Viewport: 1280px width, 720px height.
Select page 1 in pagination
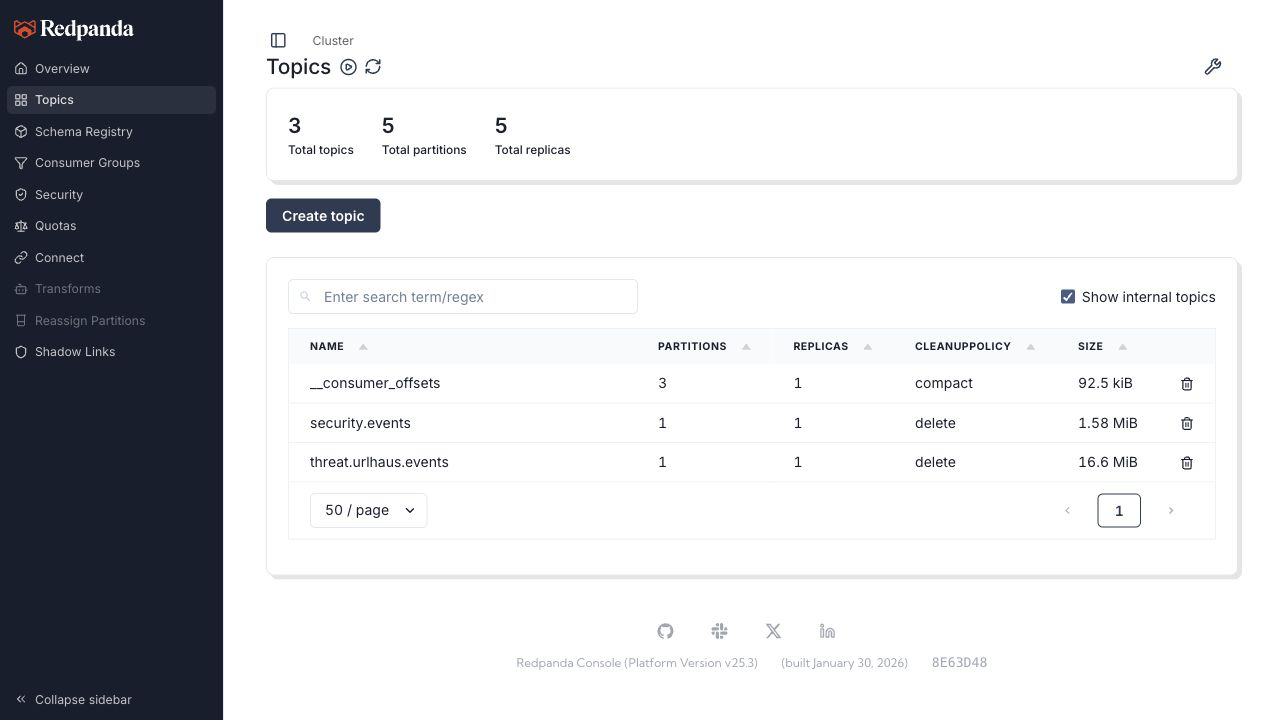click(x=1119, y=510)
